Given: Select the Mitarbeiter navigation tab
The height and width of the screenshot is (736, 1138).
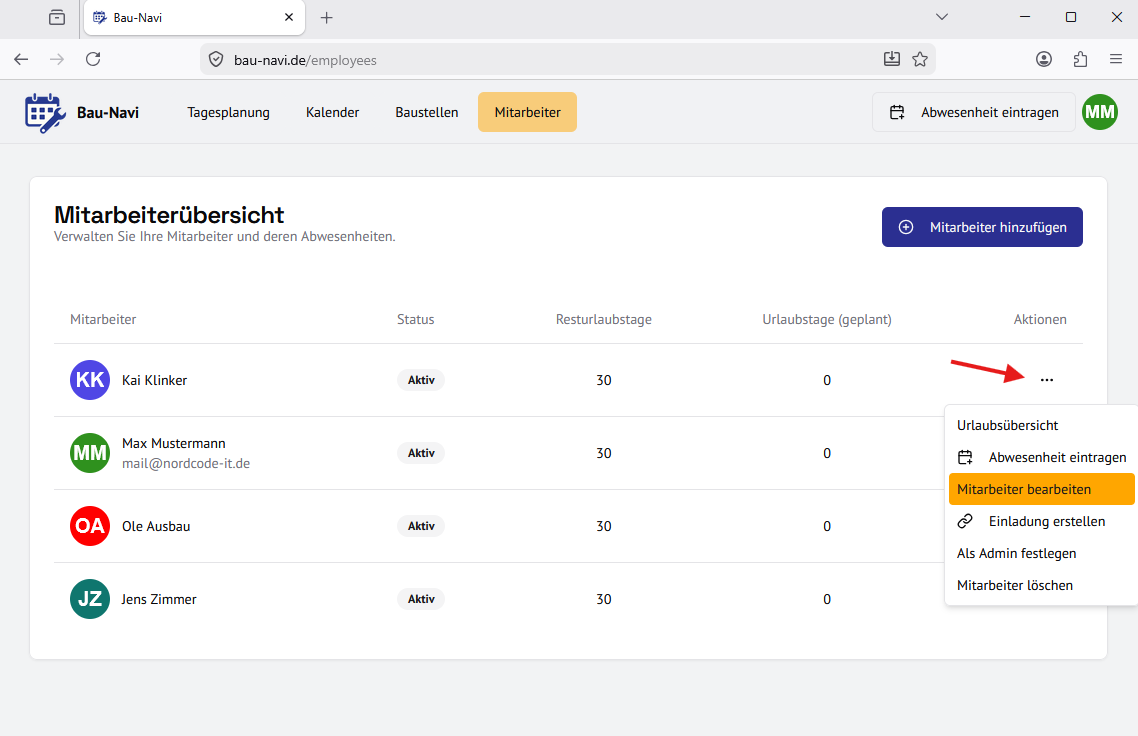Looking at the screenshot, I should tap(528, 113).
